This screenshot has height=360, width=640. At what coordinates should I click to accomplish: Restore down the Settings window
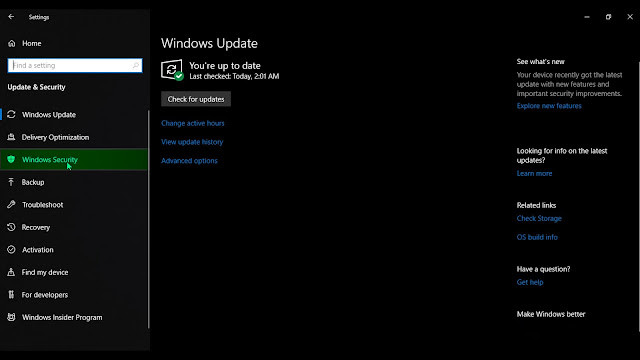tap(609, 17)
